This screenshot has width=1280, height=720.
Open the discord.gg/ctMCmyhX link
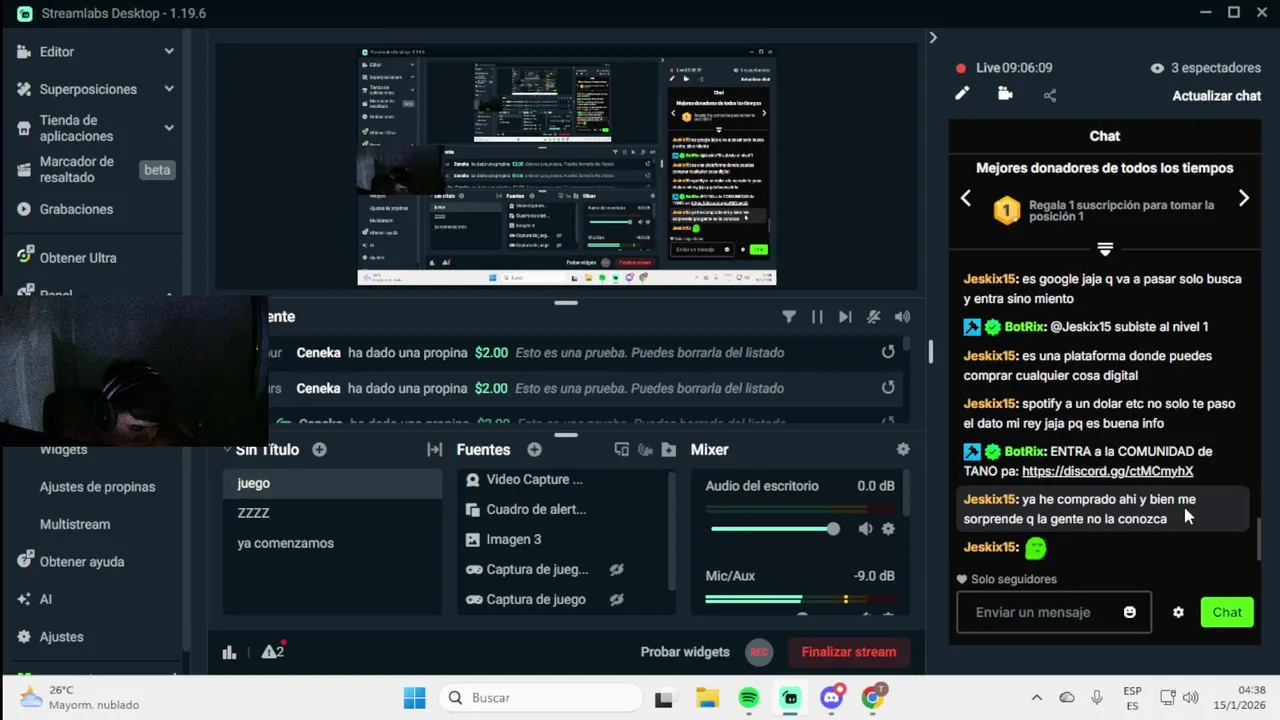pyautogui.click(x=1108, y=471)
